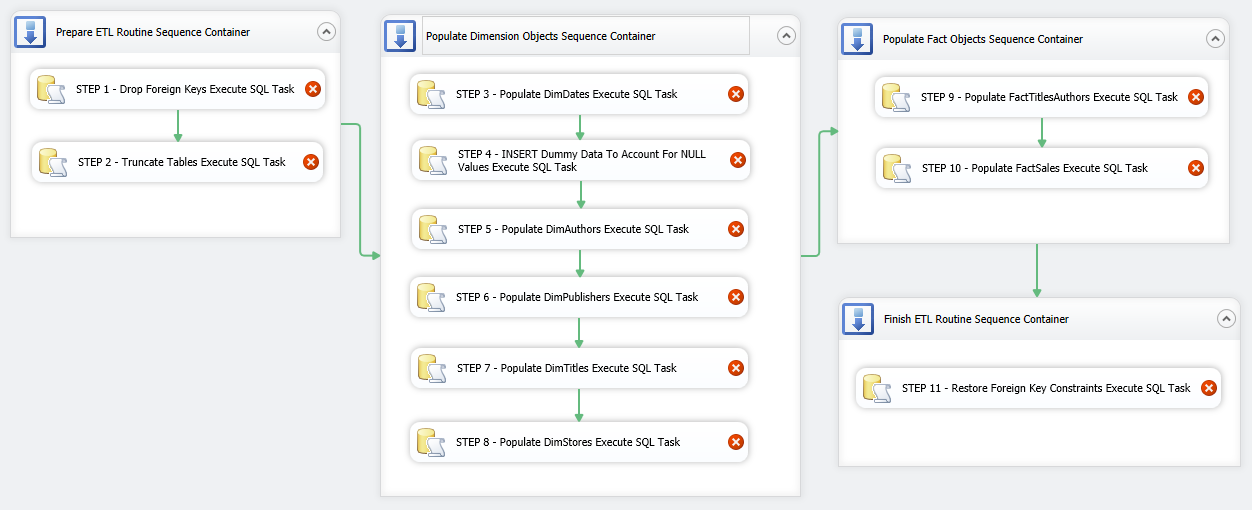
Task: Select the Populate Fact Objects Sequence Container title
Action: coord(983,39)
